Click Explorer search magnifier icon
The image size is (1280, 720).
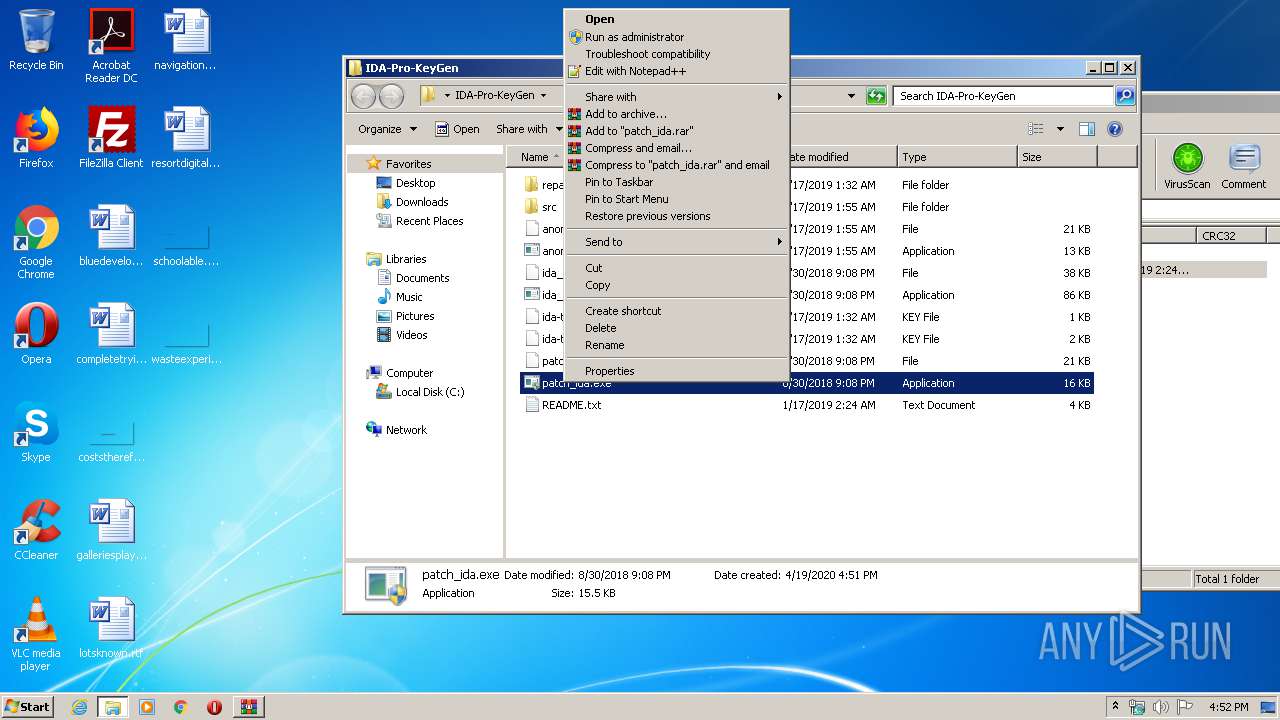(x=1125, y=96)
